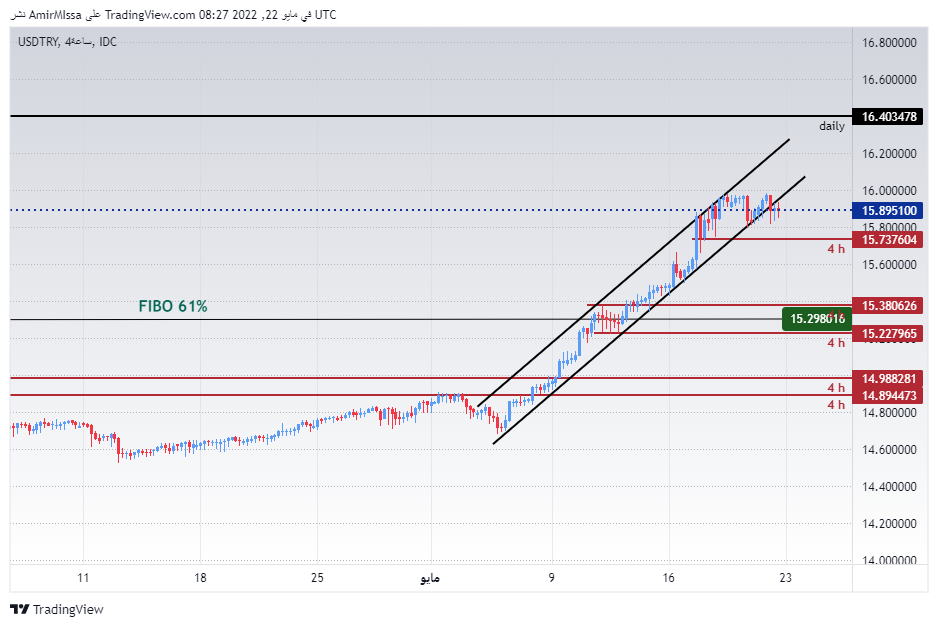938x627 pixels.
Task: Click the date label 11 on time axis
Action: (83, 578)
